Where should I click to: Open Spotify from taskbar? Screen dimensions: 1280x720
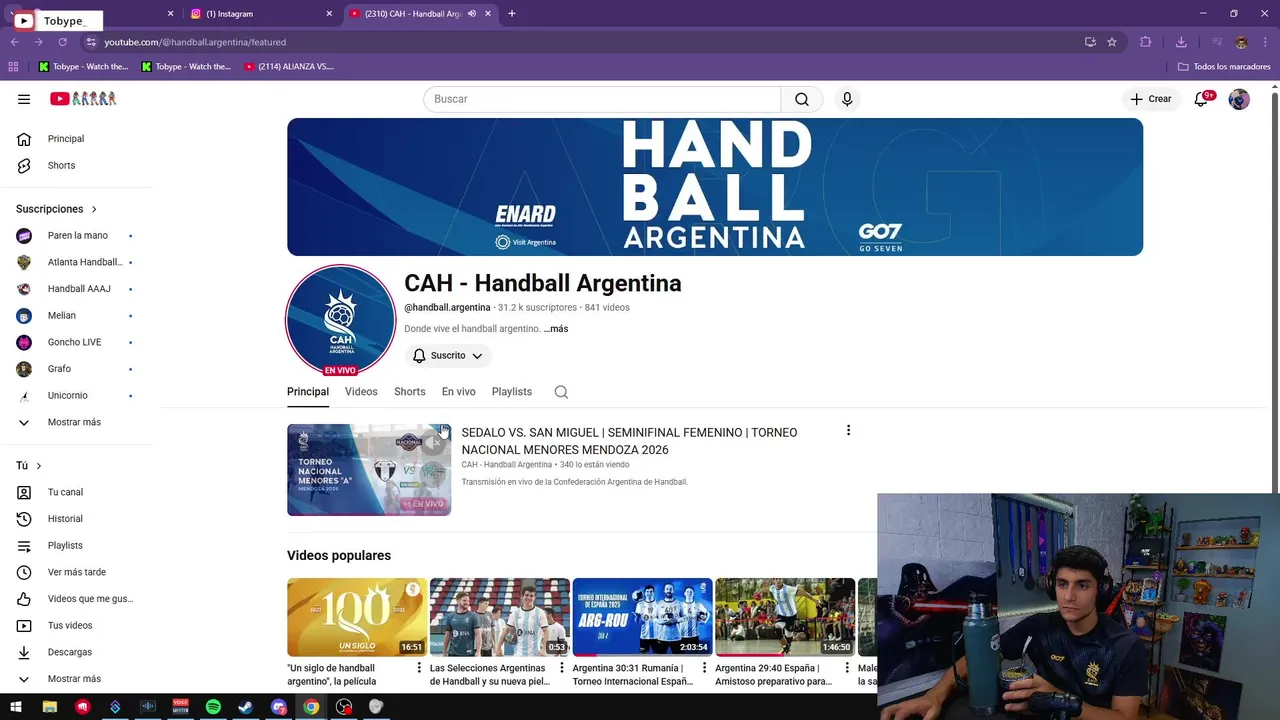pyautogui.click(x=213, y=707)
